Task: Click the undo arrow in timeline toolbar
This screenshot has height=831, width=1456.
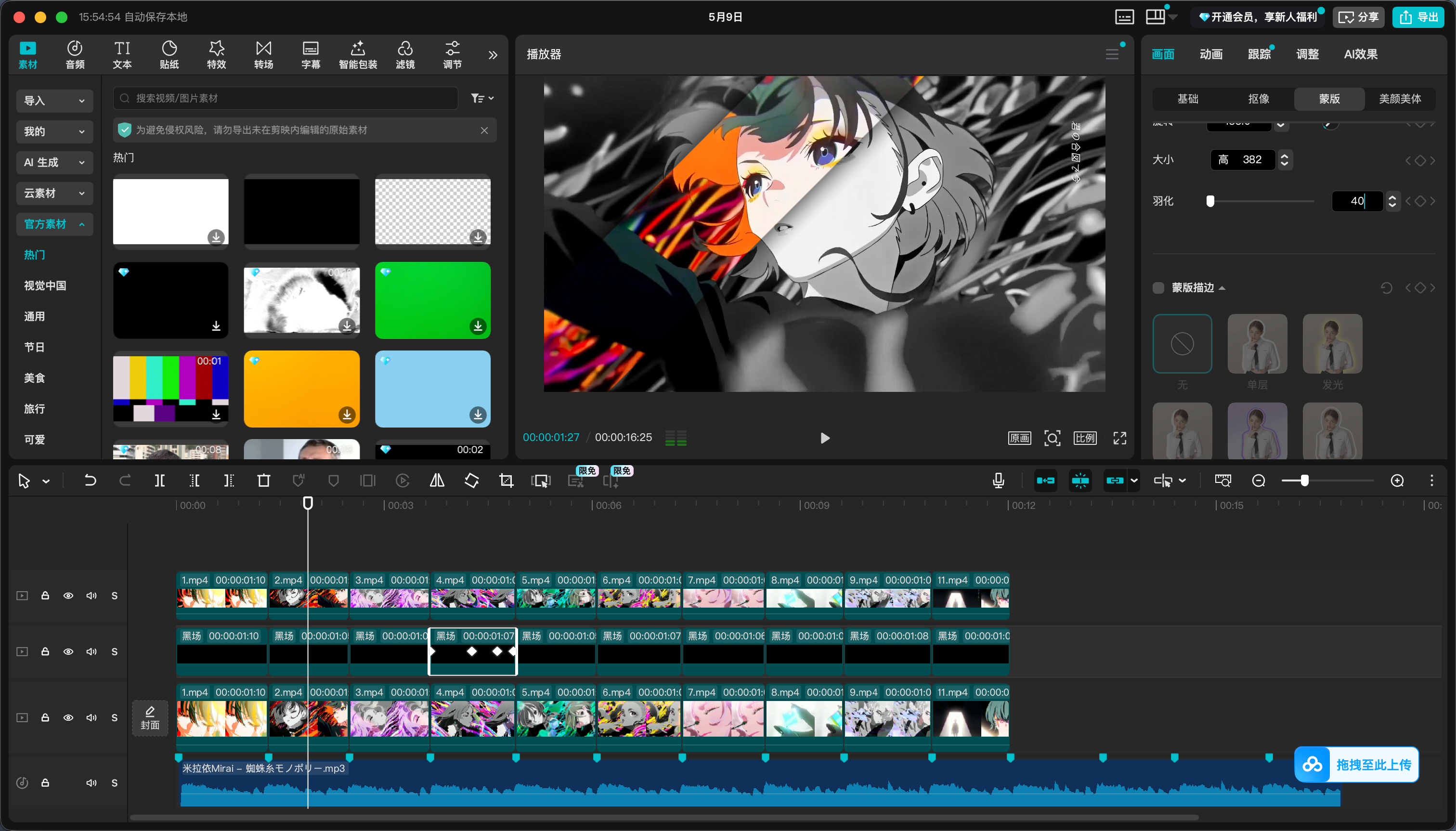Action: (90, 480)
